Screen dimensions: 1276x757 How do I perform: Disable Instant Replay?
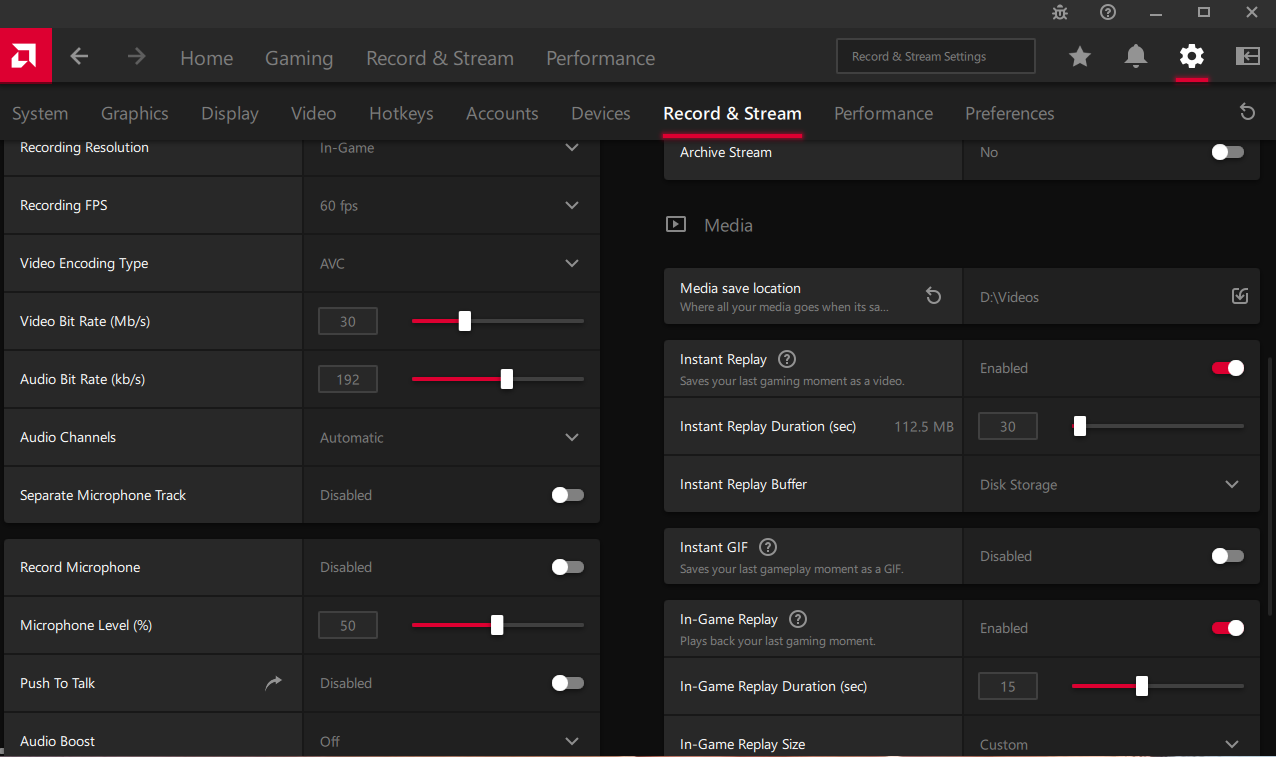pyautogui.click(x=1227, y=368)
